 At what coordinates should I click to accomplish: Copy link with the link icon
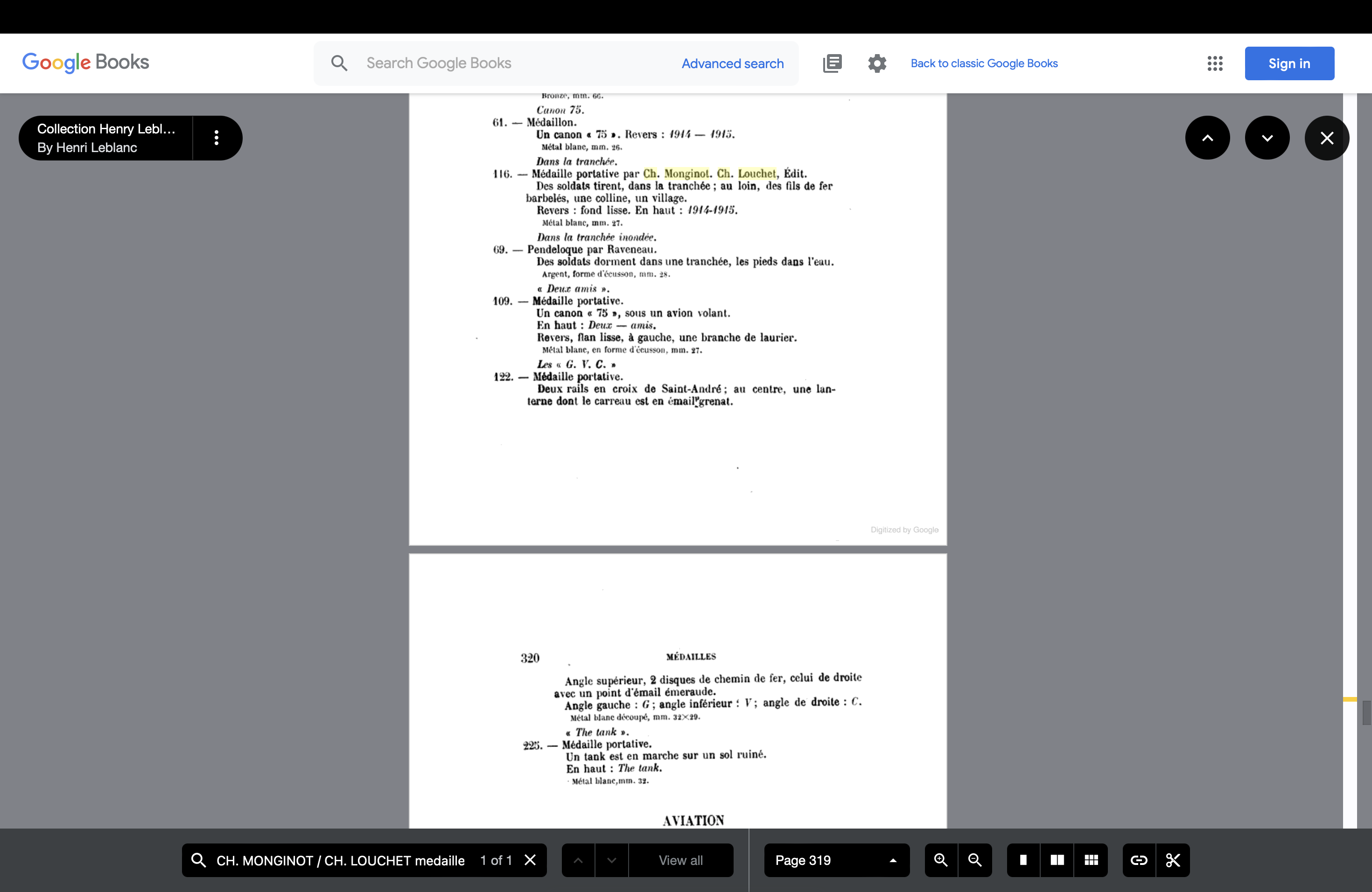click(1139, 860)
